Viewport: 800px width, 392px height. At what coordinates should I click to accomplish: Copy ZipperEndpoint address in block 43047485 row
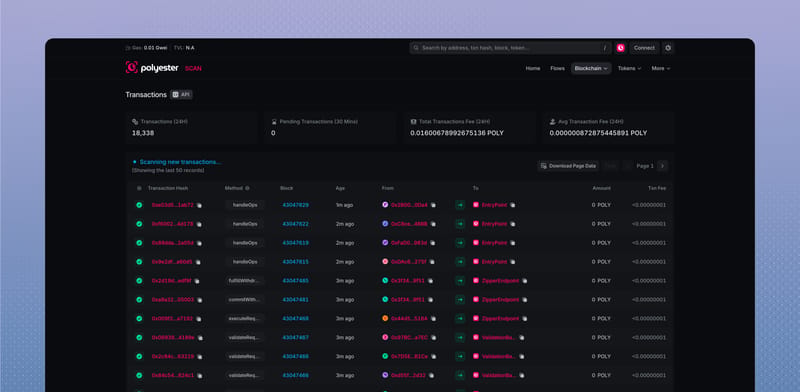[x=524, y=281]
